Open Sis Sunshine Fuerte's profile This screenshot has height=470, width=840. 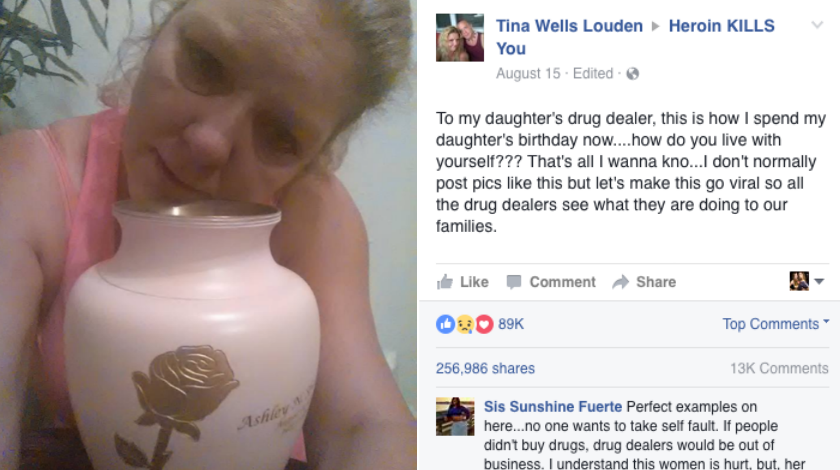click(x=553, y=407)
